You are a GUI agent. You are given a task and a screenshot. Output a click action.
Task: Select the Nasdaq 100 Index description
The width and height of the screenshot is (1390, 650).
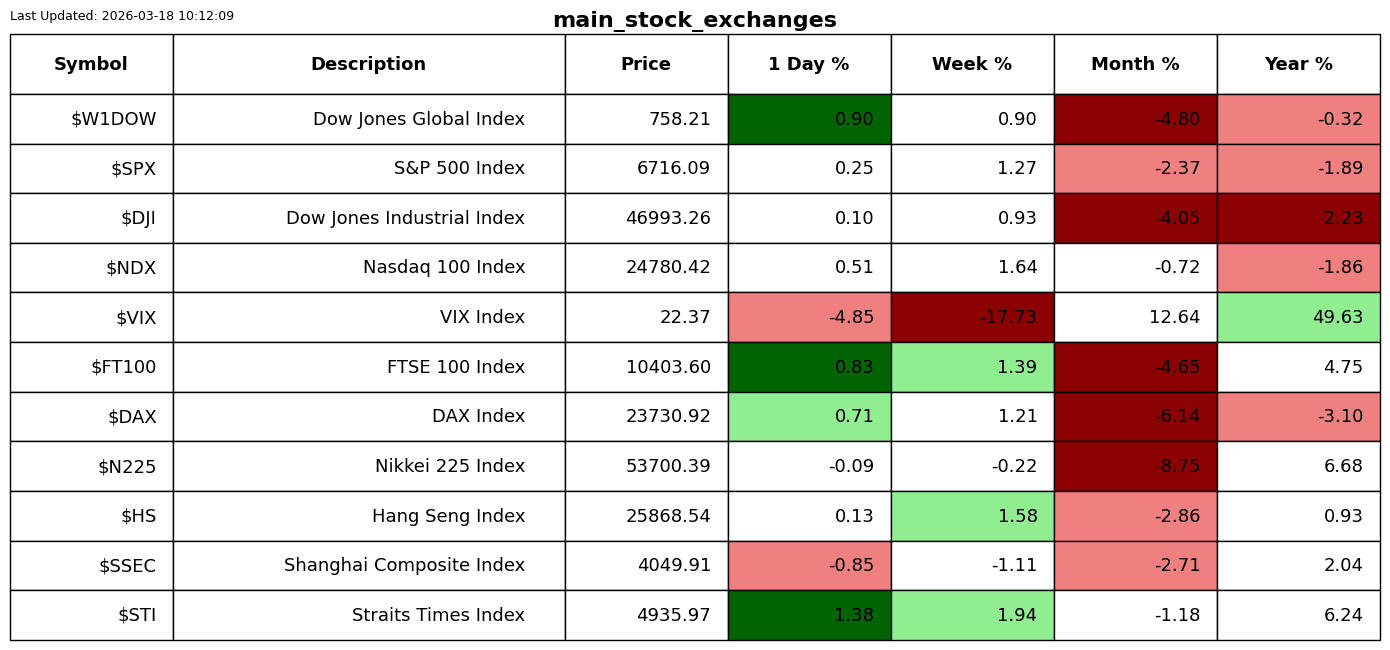pos(444,268)
